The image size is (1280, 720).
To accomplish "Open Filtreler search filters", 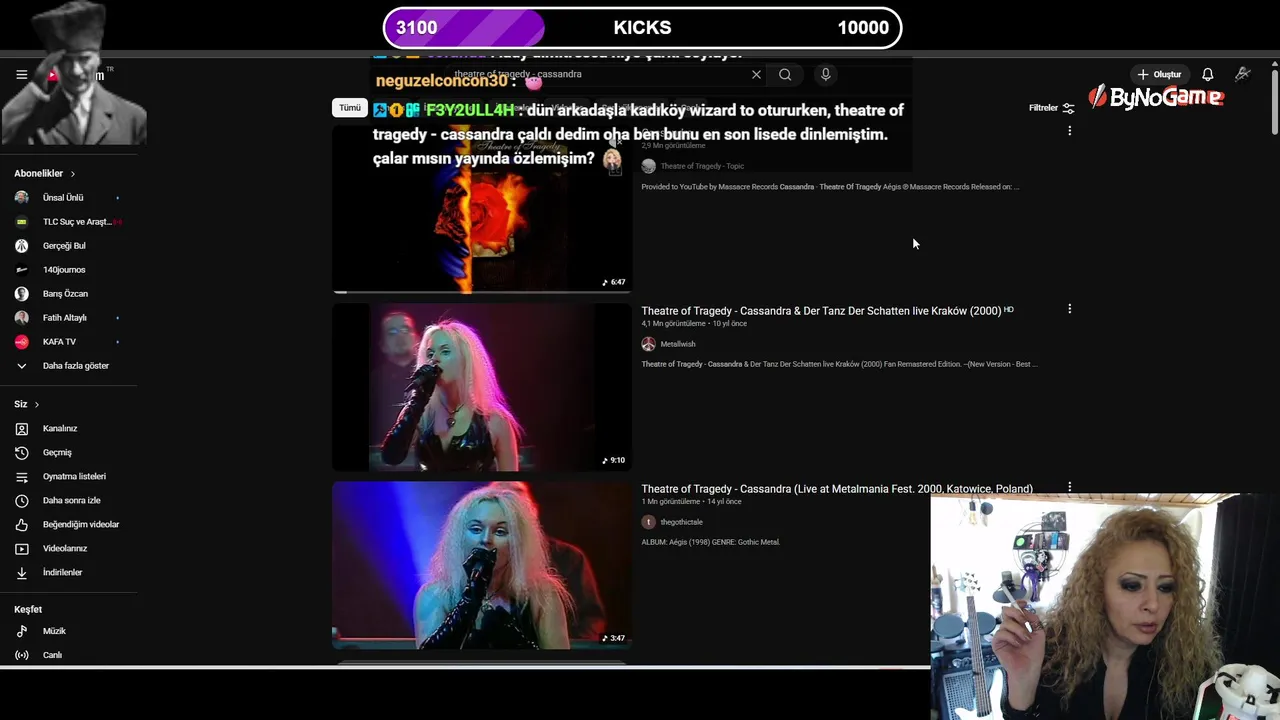I will click(x=1052, y=108).
